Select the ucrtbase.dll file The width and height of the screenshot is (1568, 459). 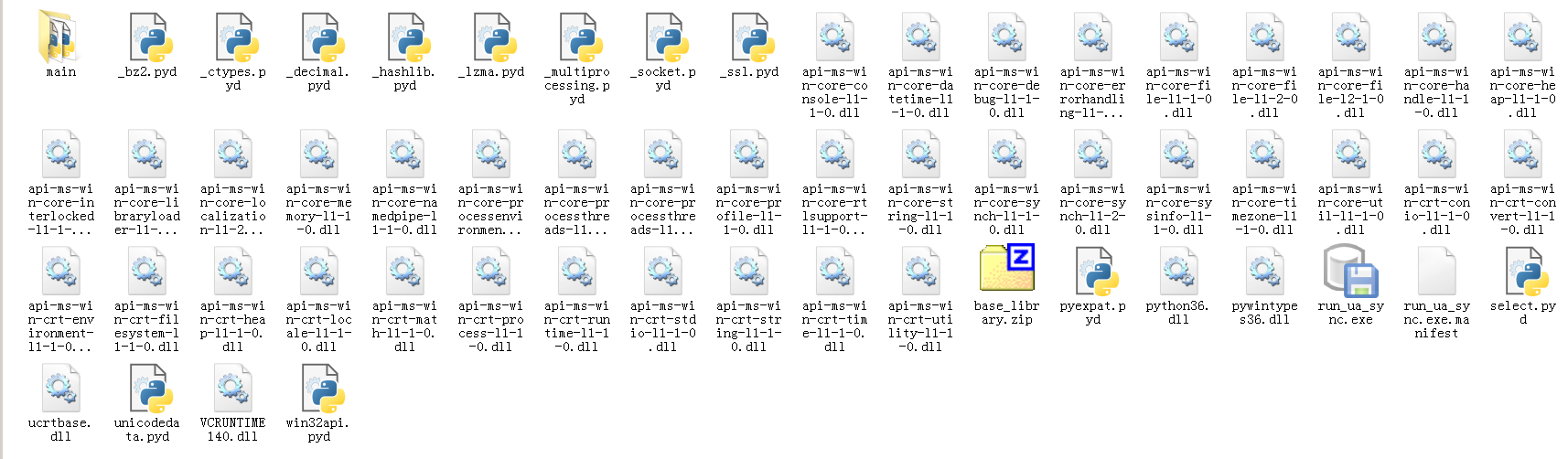60,389
